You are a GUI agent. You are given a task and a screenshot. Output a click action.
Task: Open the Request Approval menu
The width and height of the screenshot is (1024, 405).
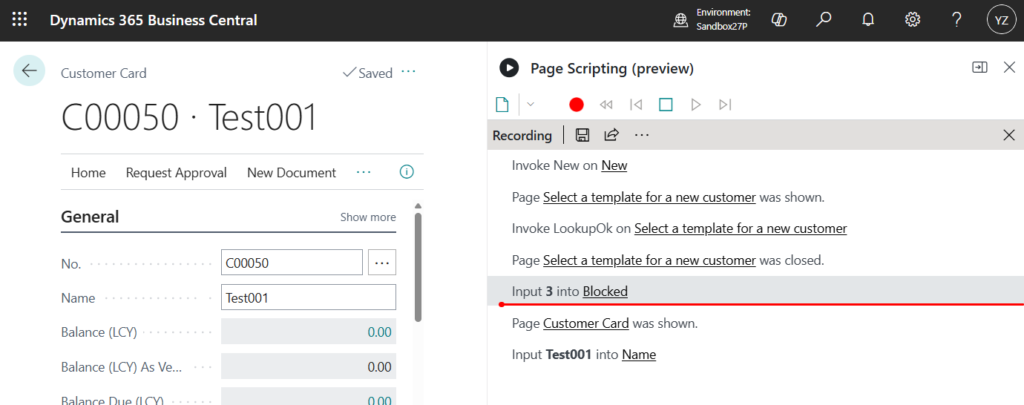pyautogui.click(x=176, y=173)
